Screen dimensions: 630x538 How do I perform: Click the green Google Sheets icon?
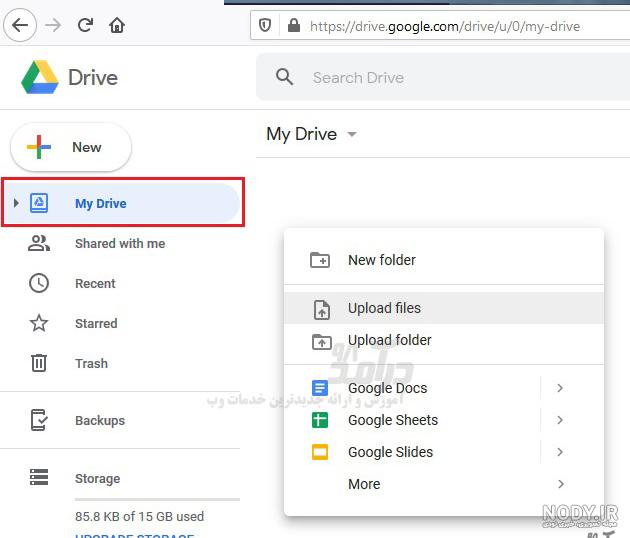320,420
